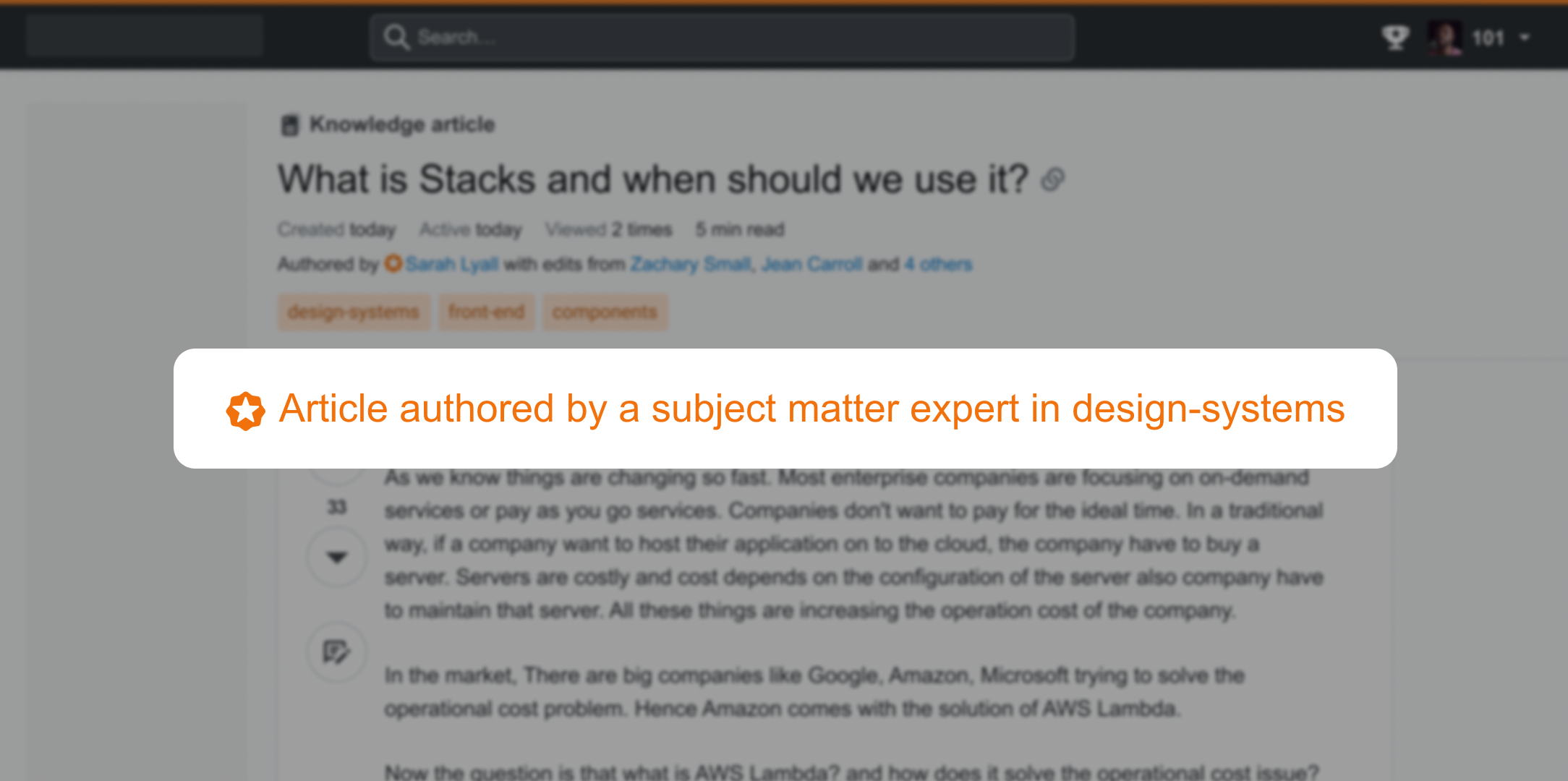
Task: Click the 5 min read text
Action: pyautogui.click(x=740, y=230)
